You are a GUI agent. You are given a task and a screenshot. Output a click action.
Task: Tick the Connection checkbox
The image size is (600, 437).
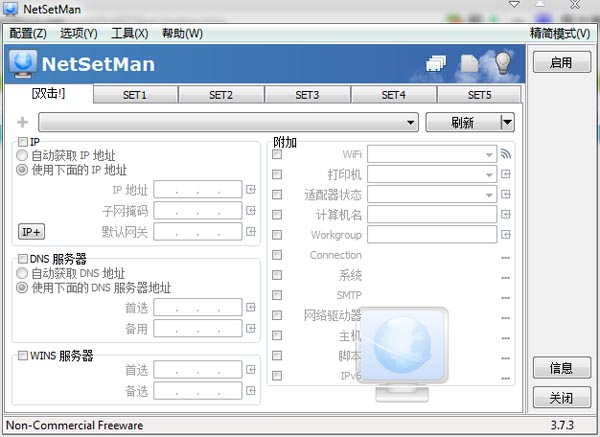click(277, 255)
